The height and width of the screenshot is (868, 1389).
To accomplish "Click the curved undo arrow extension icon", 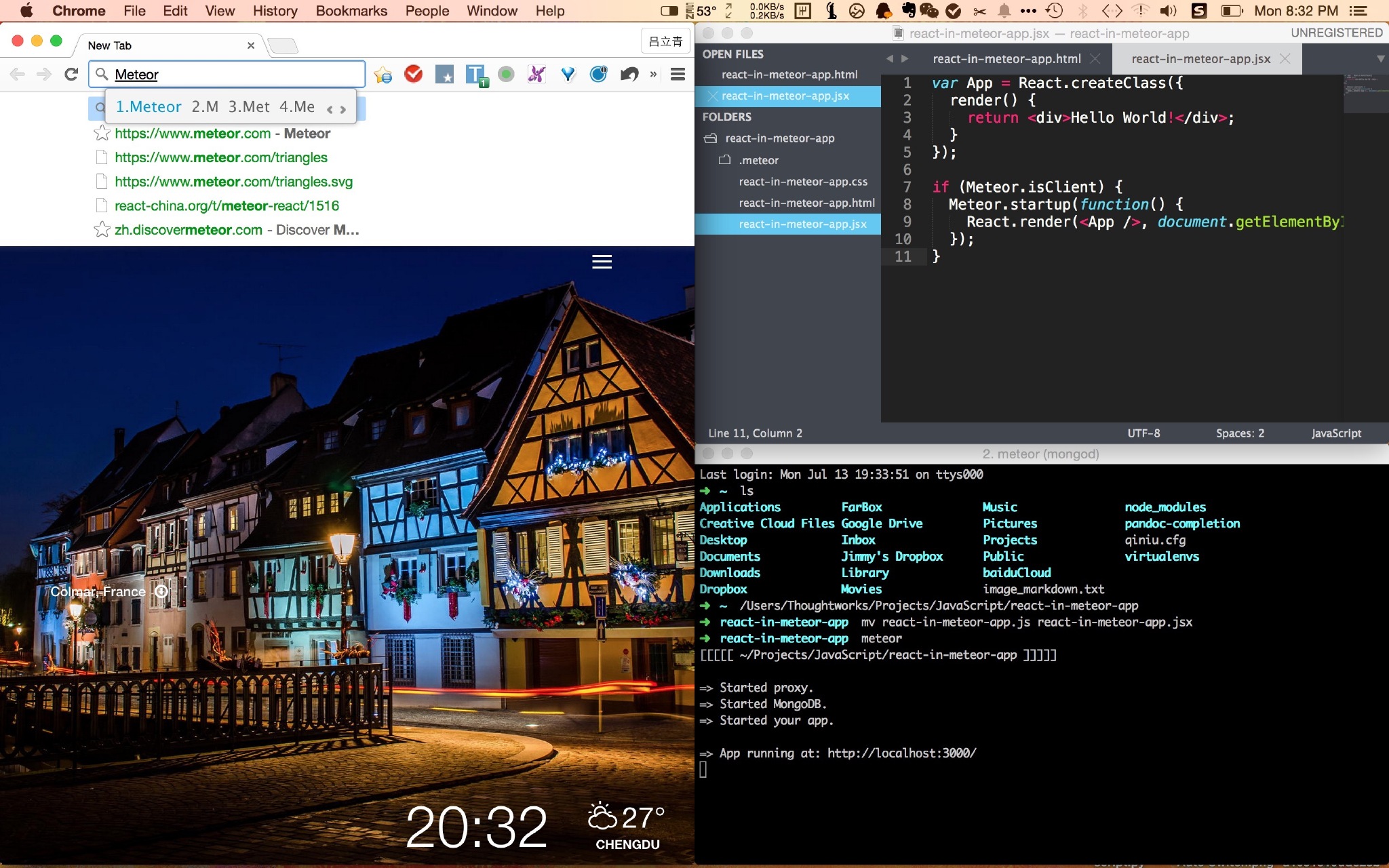I will 629,74.
